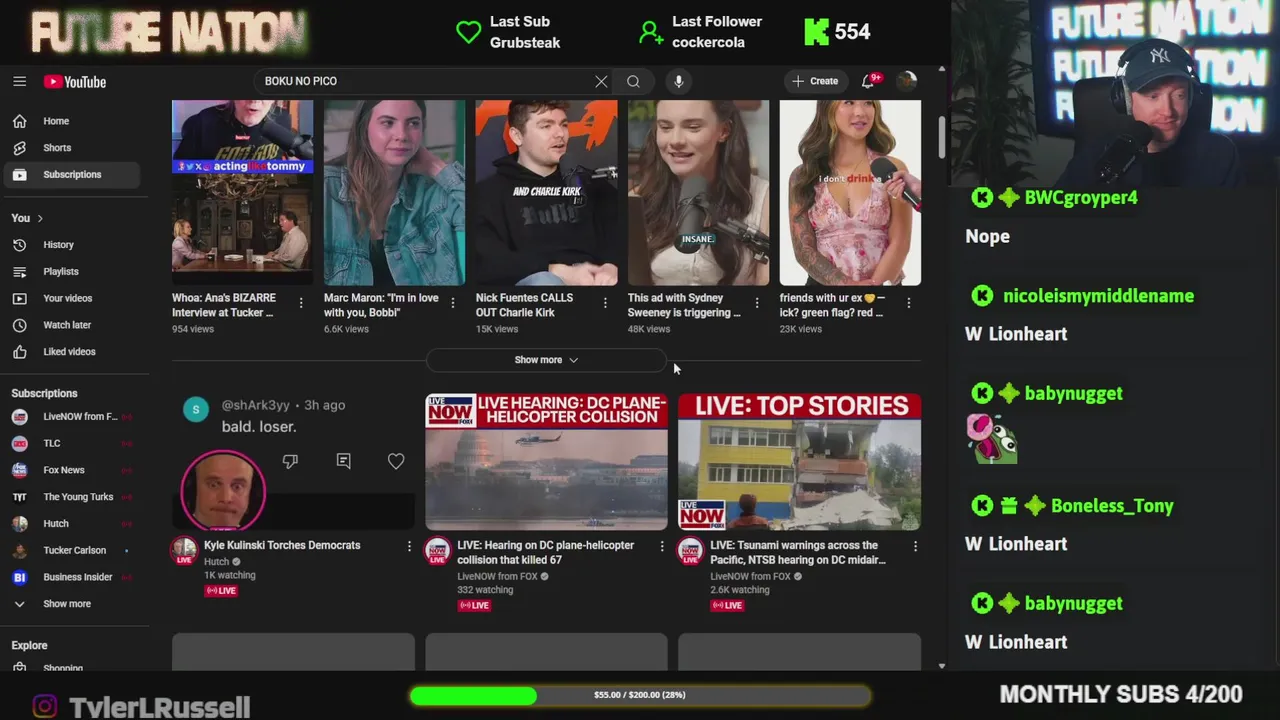Open DC plane-helicopter collision hearing thumbnail
This screenshot has height=720, width=1280.
tap(546, 462)
